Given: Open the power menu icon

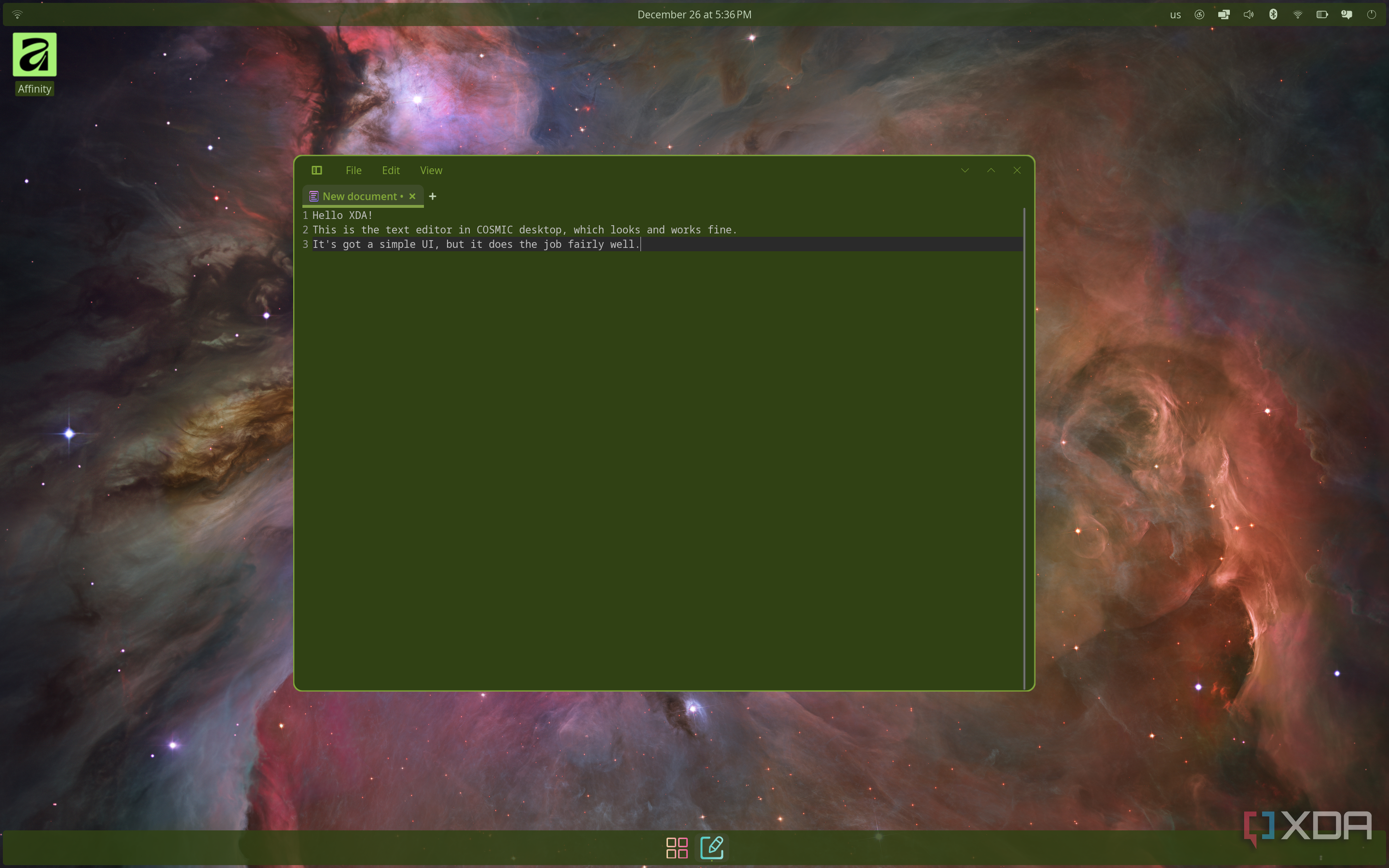Looking at the screenshot, I should [x=1371, y=14].
